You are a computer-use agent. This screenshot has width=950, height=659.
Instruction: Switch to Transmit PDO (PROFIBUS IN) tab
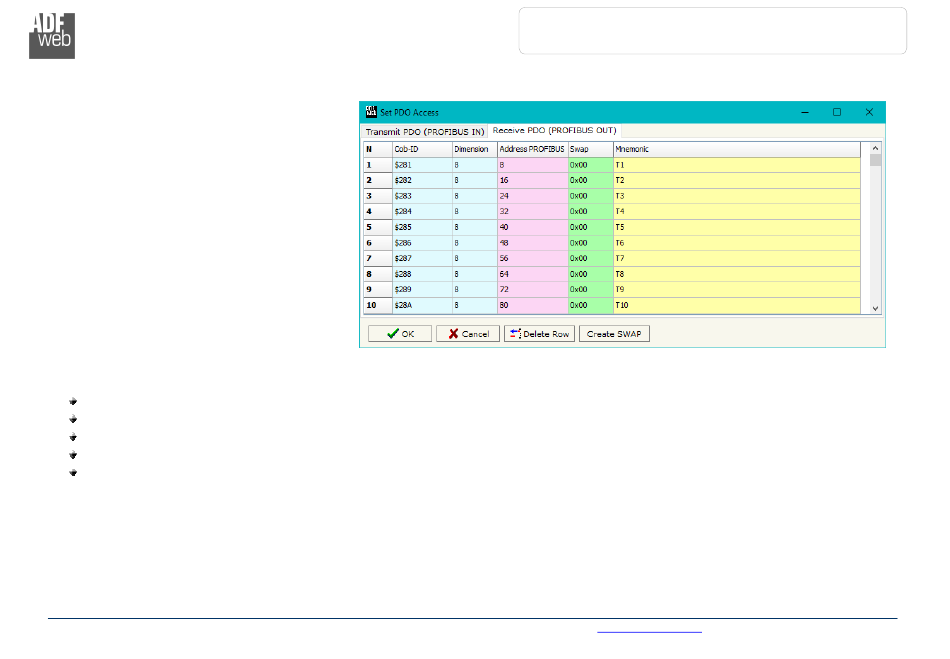(x=425, y=131)
